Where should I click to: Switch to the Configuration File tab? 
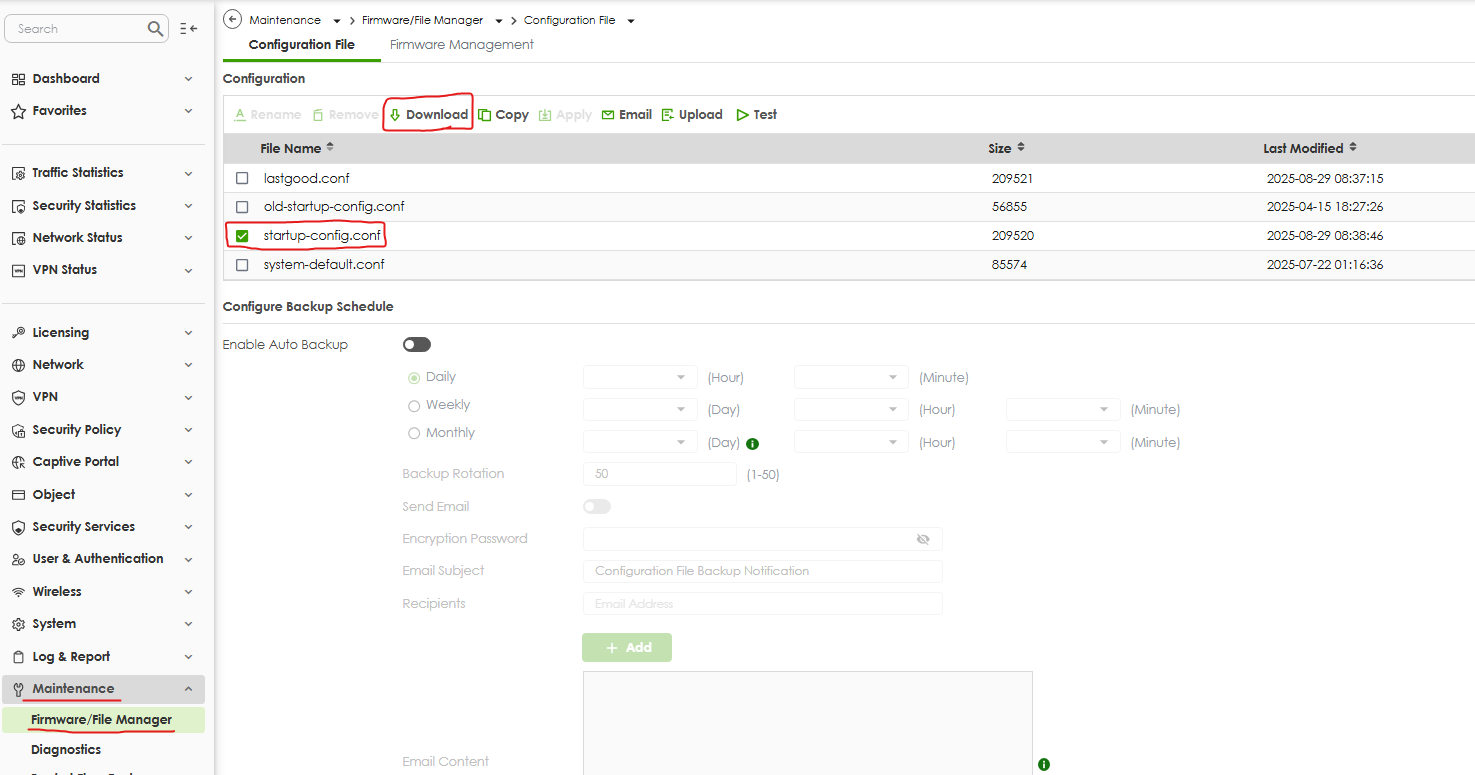coord(302,45)
